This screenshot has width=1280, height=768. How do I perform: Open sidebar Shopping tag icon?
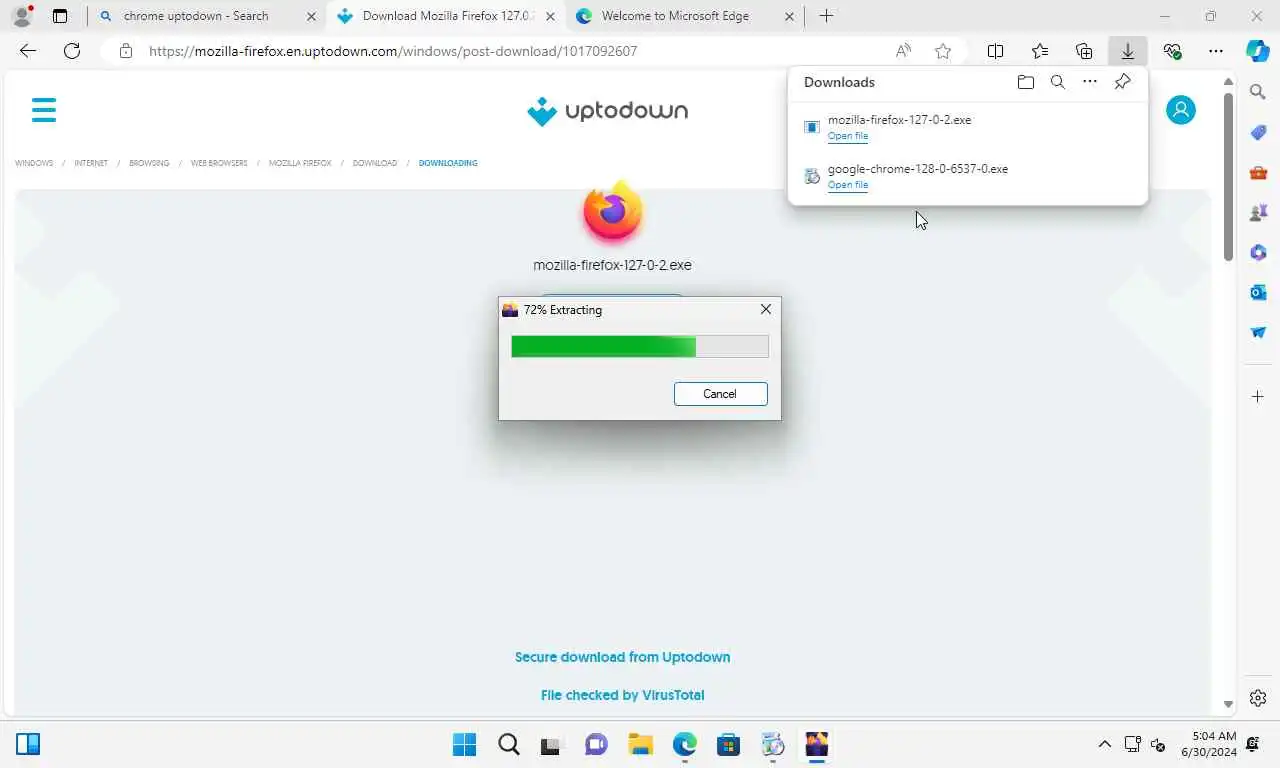click(1258, 132)
